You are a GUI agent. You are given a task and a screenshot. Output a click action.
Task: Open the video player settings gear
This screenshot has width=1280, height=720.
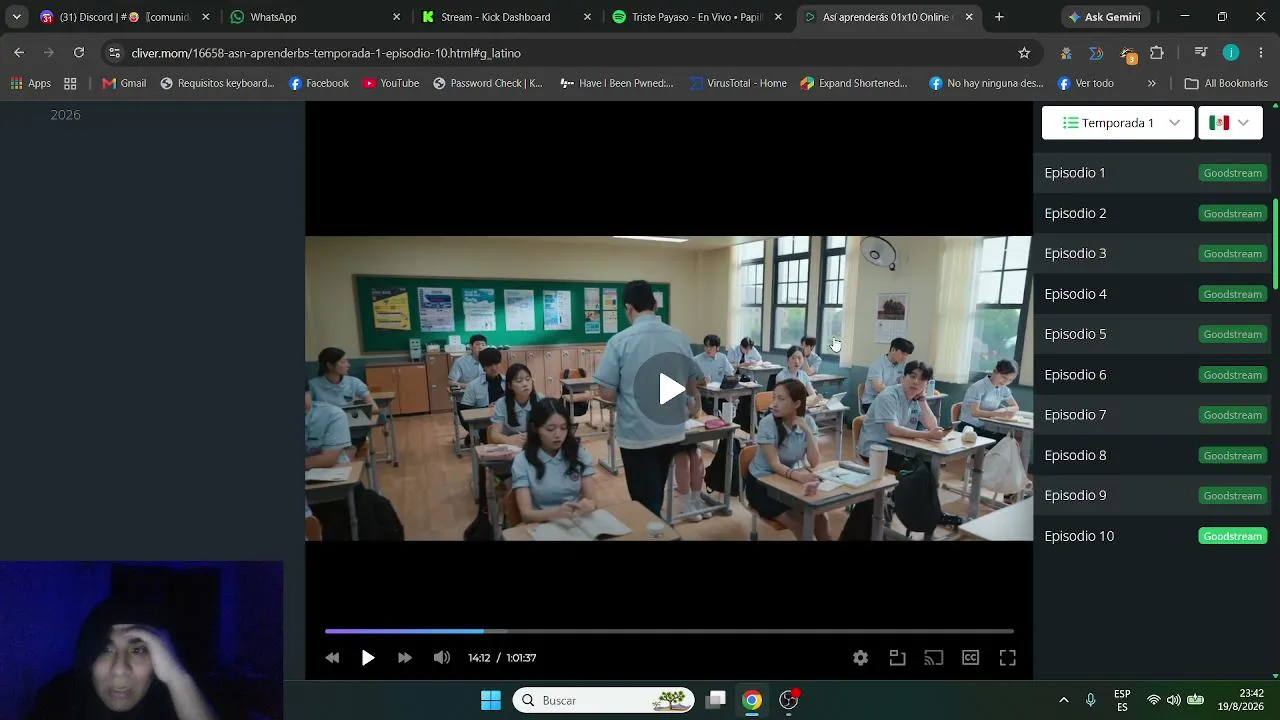click(x=860, y=658)
